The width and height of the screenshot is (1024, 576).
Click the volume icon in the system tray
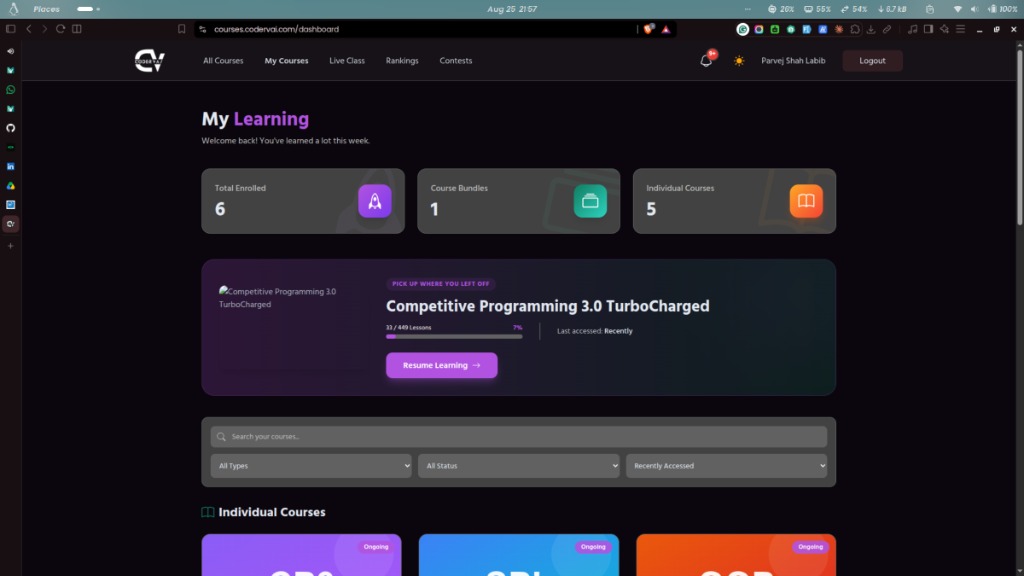[x=974, y=9]
